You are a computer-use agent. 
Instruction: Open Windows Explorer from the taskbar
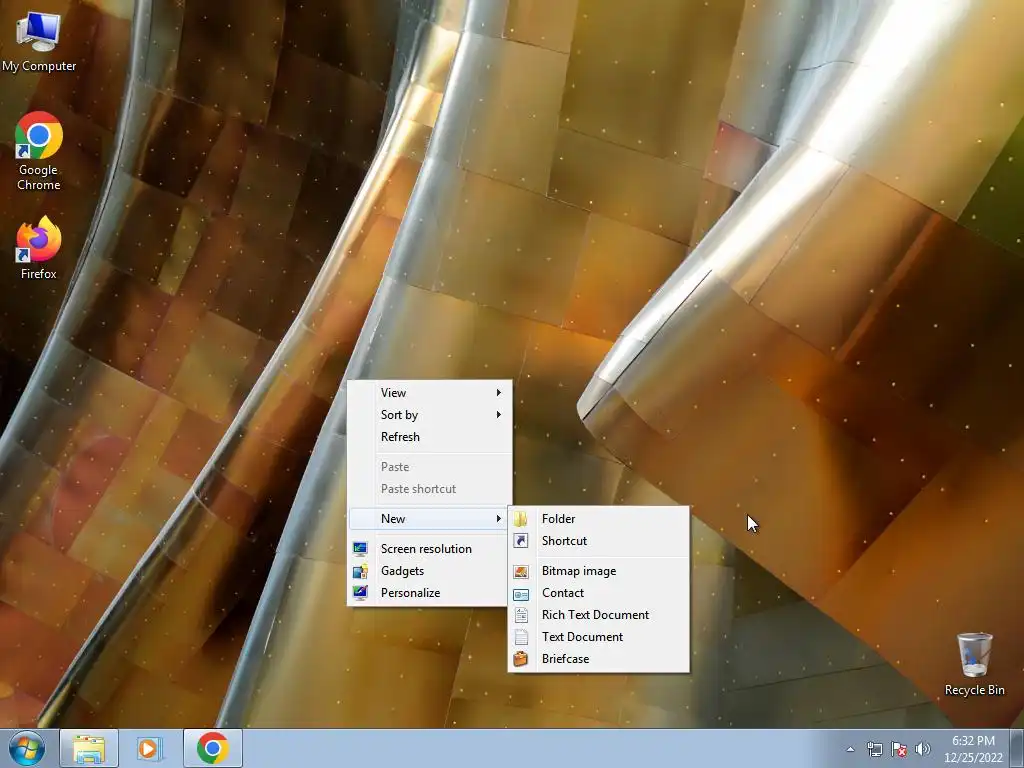pos(89,748)
